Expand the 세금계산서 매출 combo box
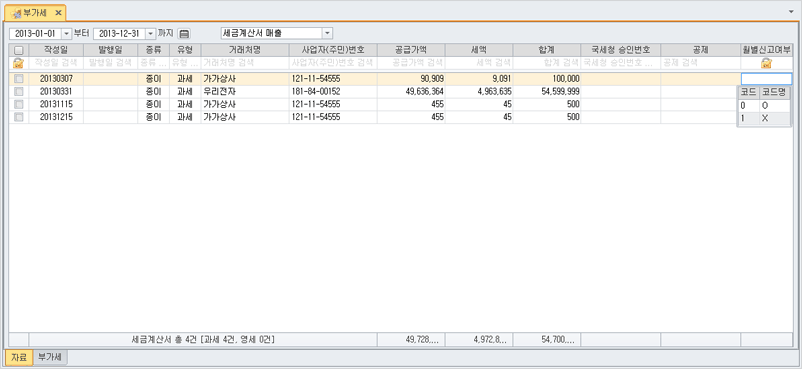The height and width of the screenshot is (369, 802). point(327,34)
